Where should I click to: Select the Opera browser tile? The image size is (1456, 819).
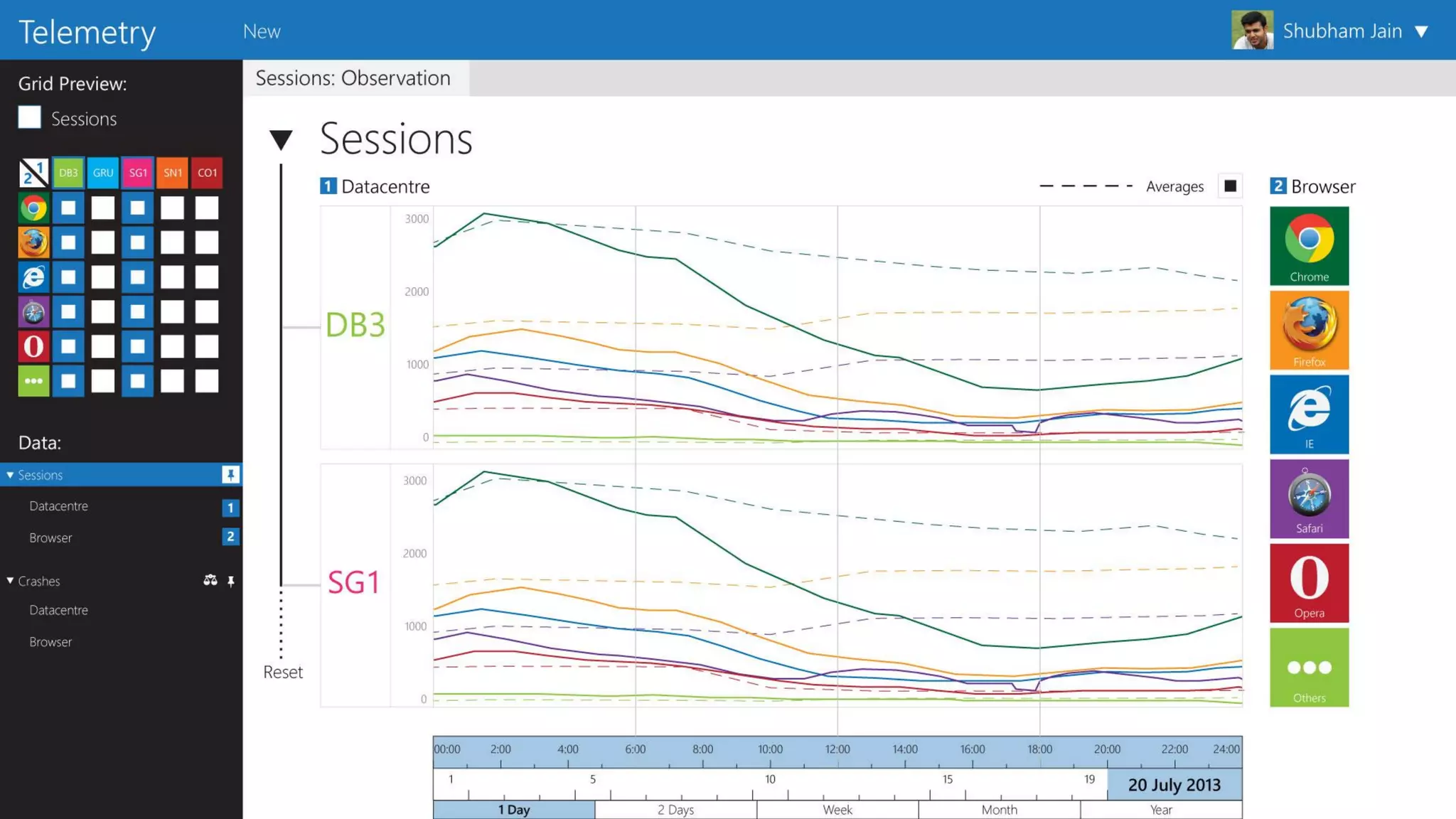(x=1309, y=583)
